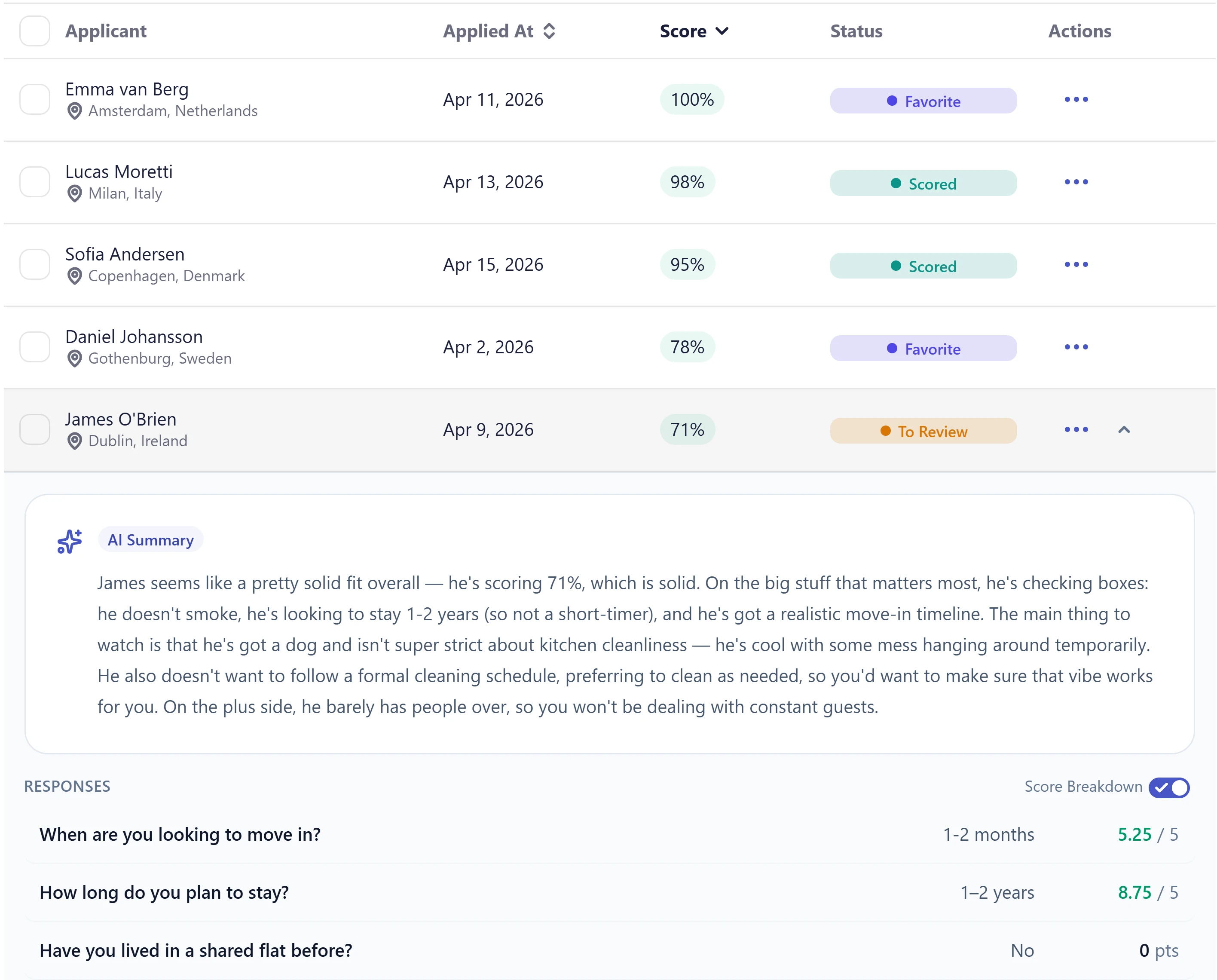Click James O'Brien's To Review badge
The image size is (1217, 980).
(x=923, y=431)
